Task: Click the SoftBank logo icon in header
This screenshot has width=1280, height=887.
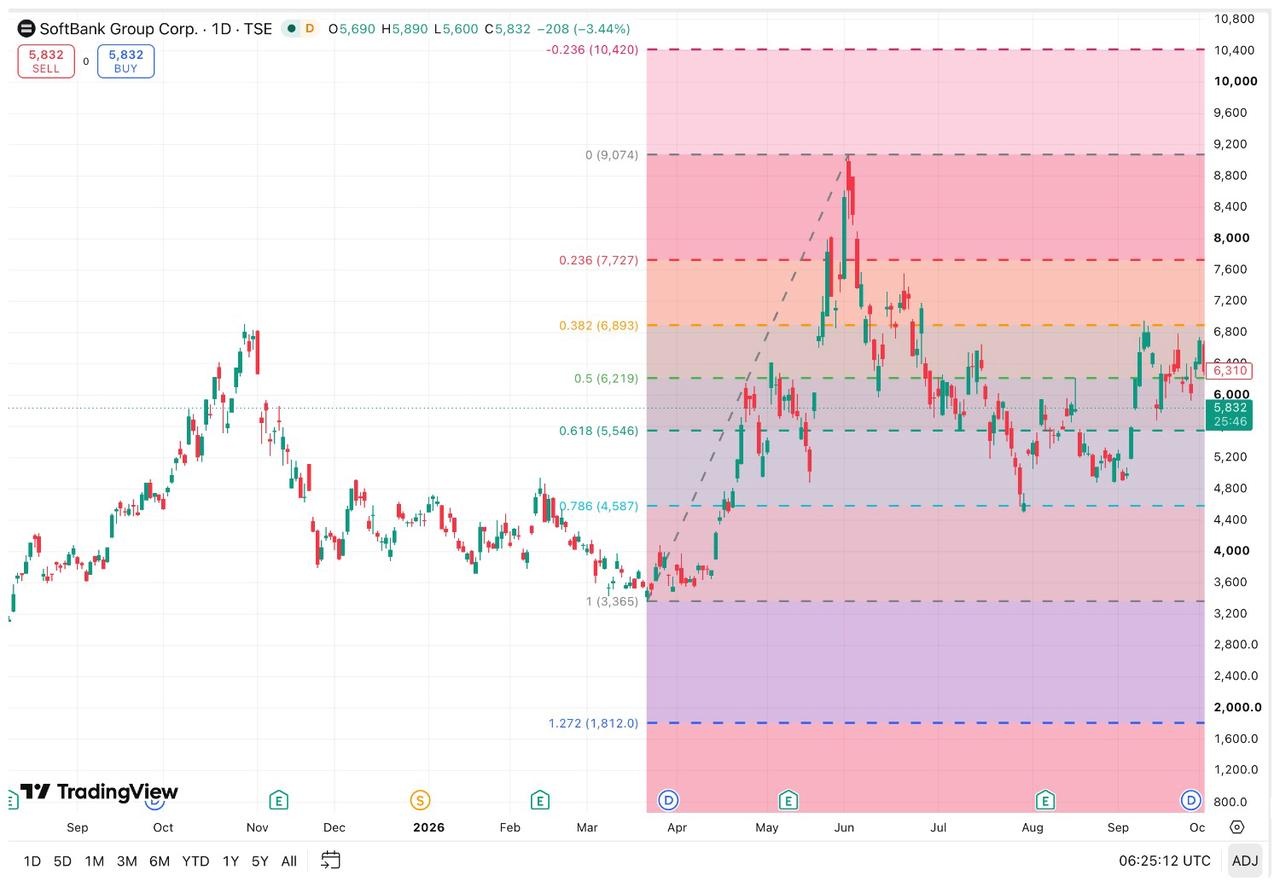Action: pos(27,29)
